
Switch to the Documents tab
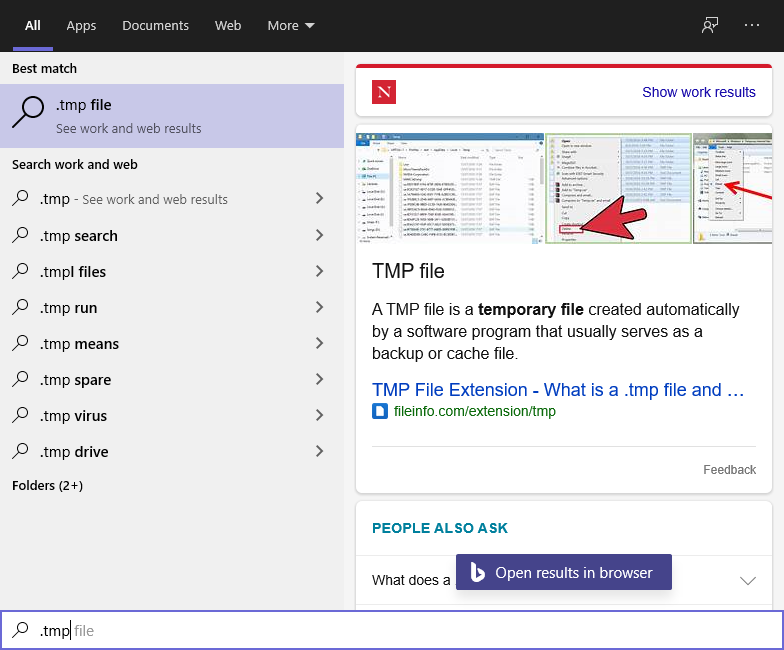(155, 26)
